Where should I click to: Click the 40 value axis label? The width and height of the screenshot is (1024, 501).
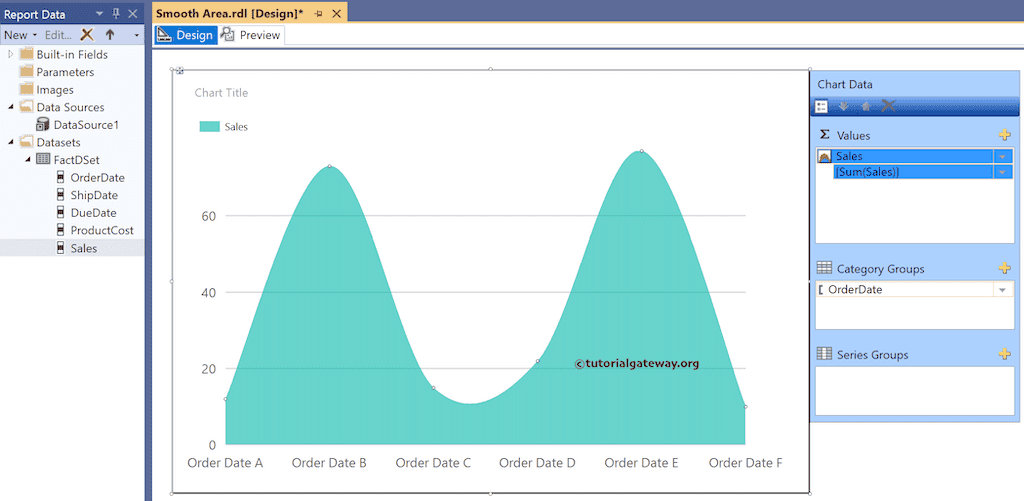coord(208,292)
